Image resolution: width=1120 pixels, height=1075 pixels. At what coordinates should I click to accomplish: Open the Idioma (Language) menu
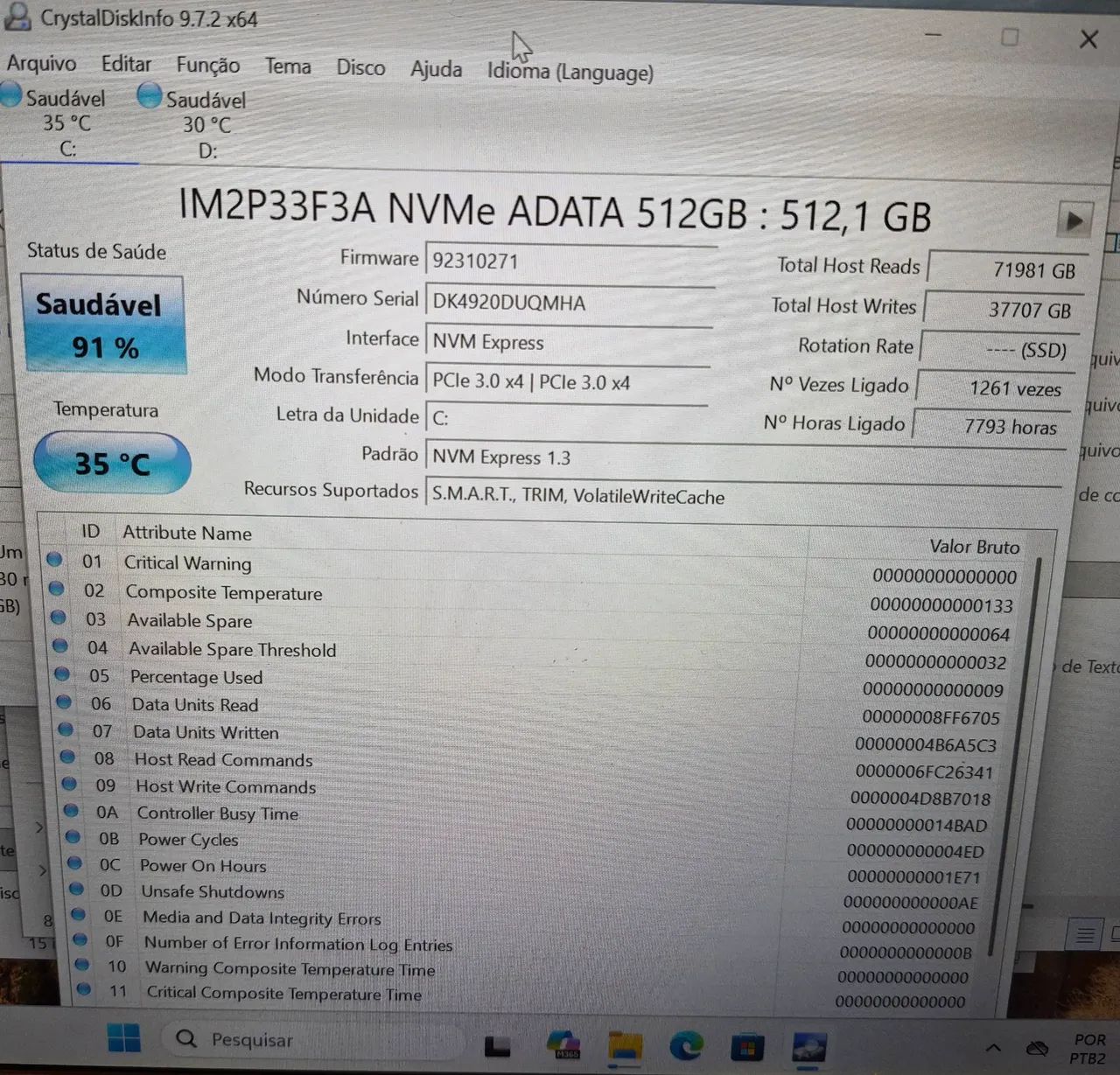click(570, 71)
